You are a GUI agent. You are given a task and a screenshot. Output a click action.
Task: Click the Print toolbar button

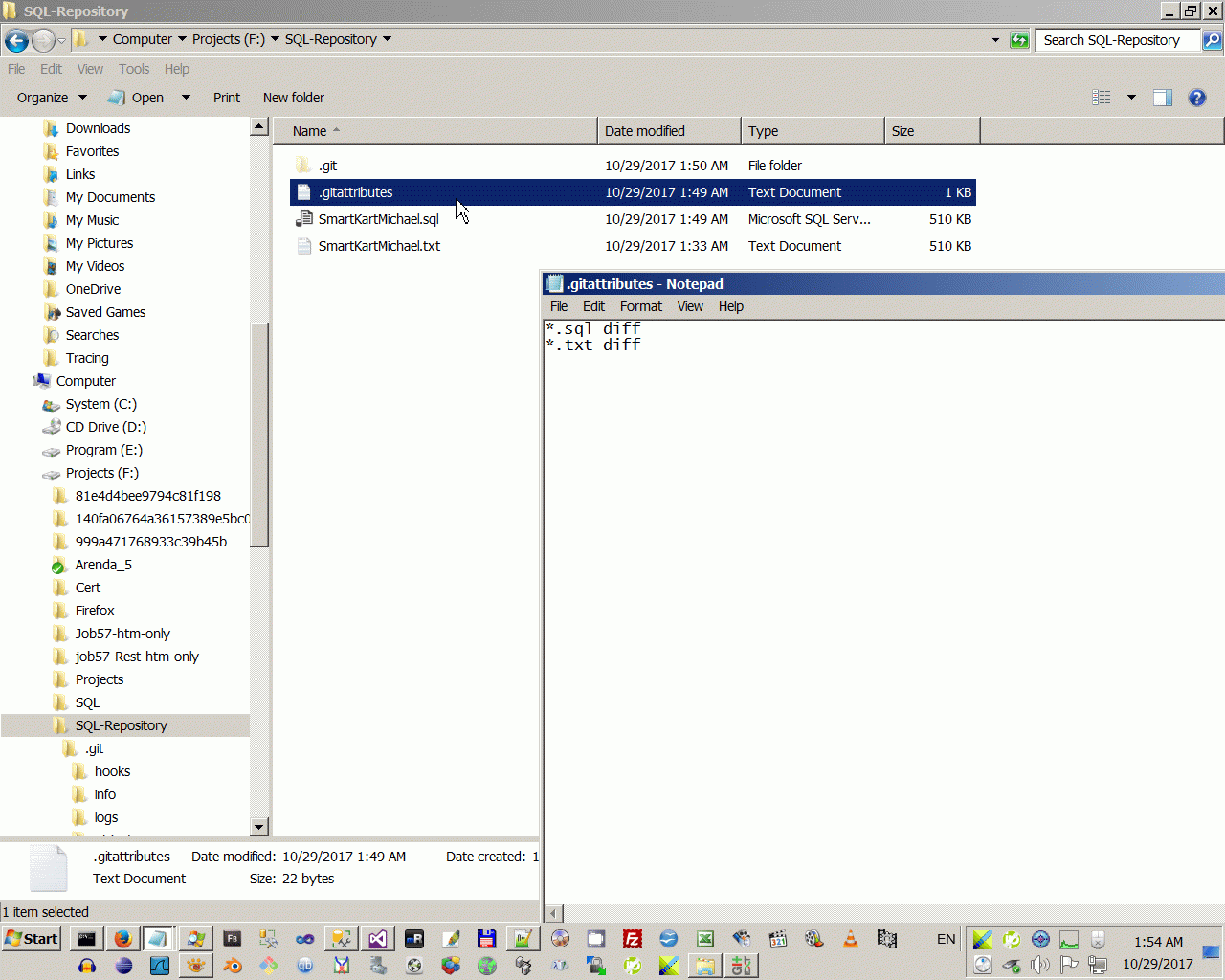[x=227, y=98]
